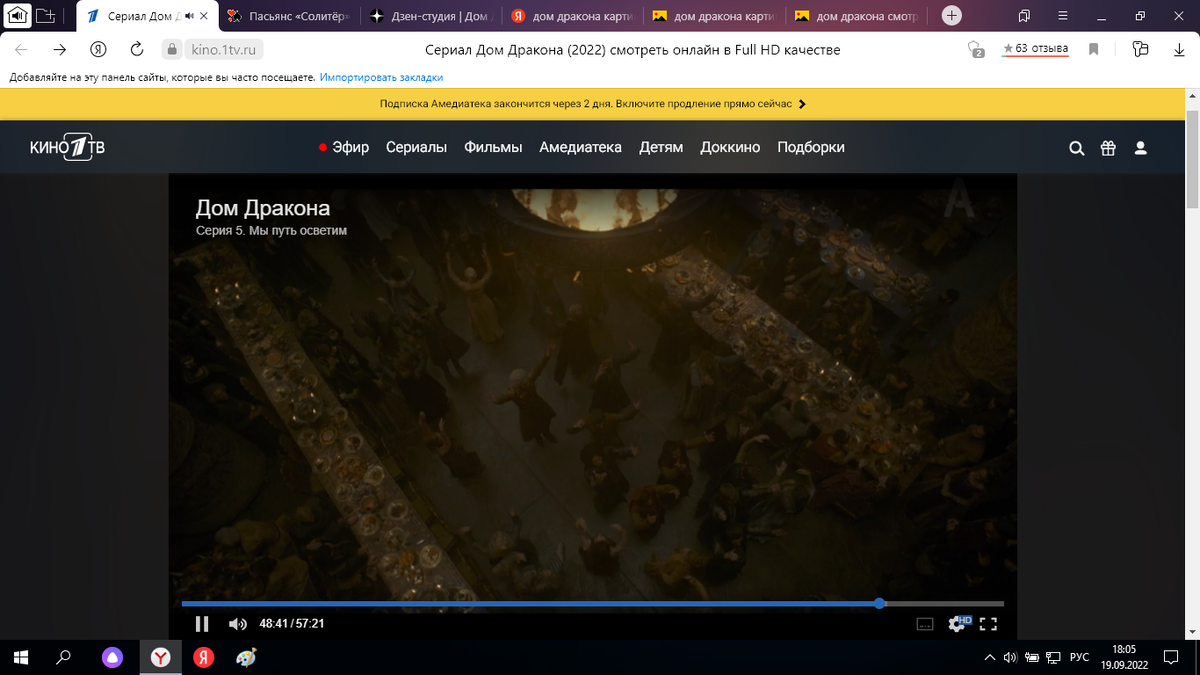1200x675 pixels.
Task: Open the taskbar clock and date
Action: click(x=1124, y=657)
